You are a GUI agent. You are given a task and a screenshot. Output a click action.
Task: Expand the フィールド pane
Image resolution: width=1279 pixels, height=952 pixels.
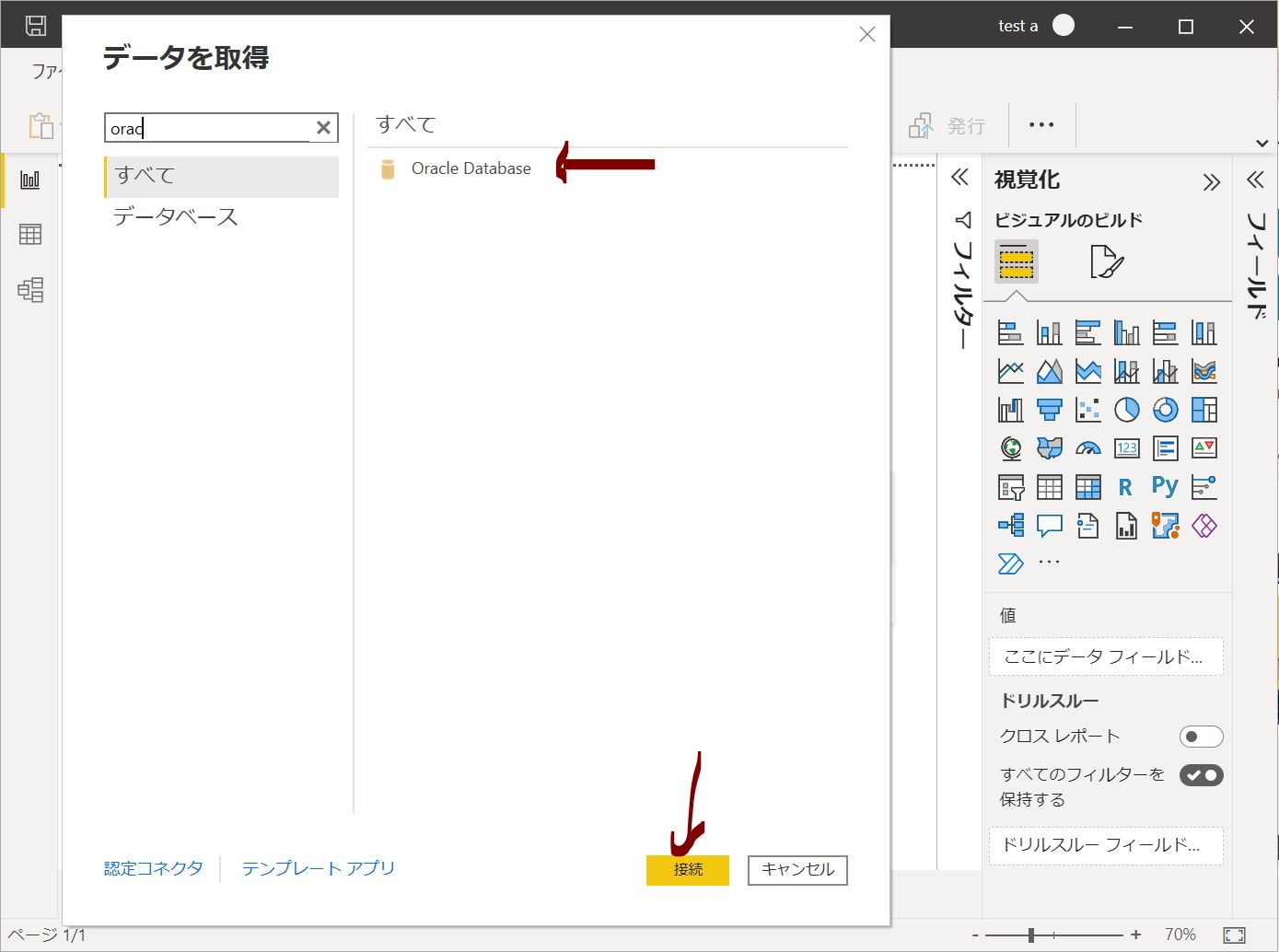click(x=1255, y=180)
